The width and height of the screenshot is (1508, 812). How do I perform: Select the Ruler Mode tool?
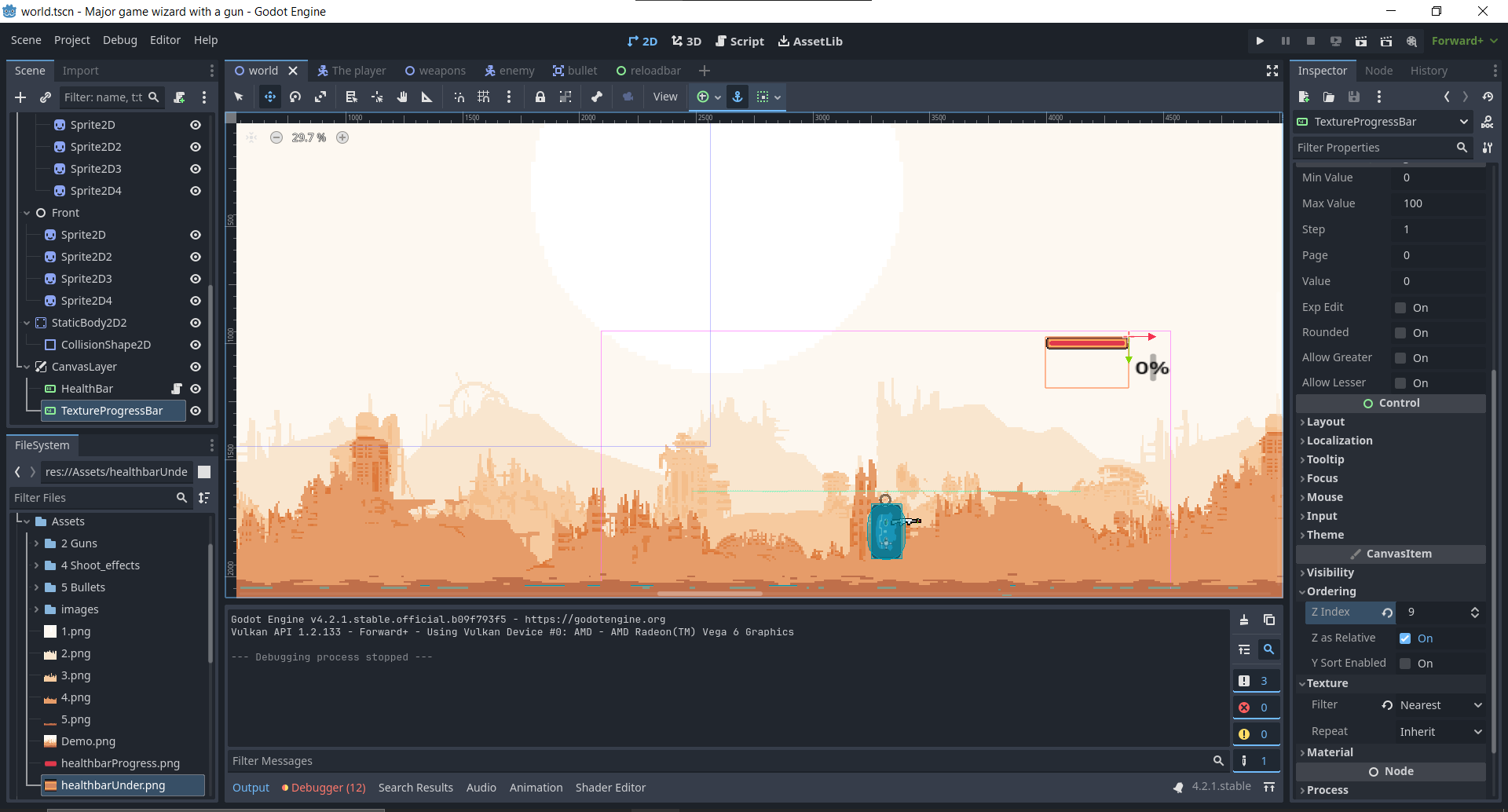[x=427, y=97]
